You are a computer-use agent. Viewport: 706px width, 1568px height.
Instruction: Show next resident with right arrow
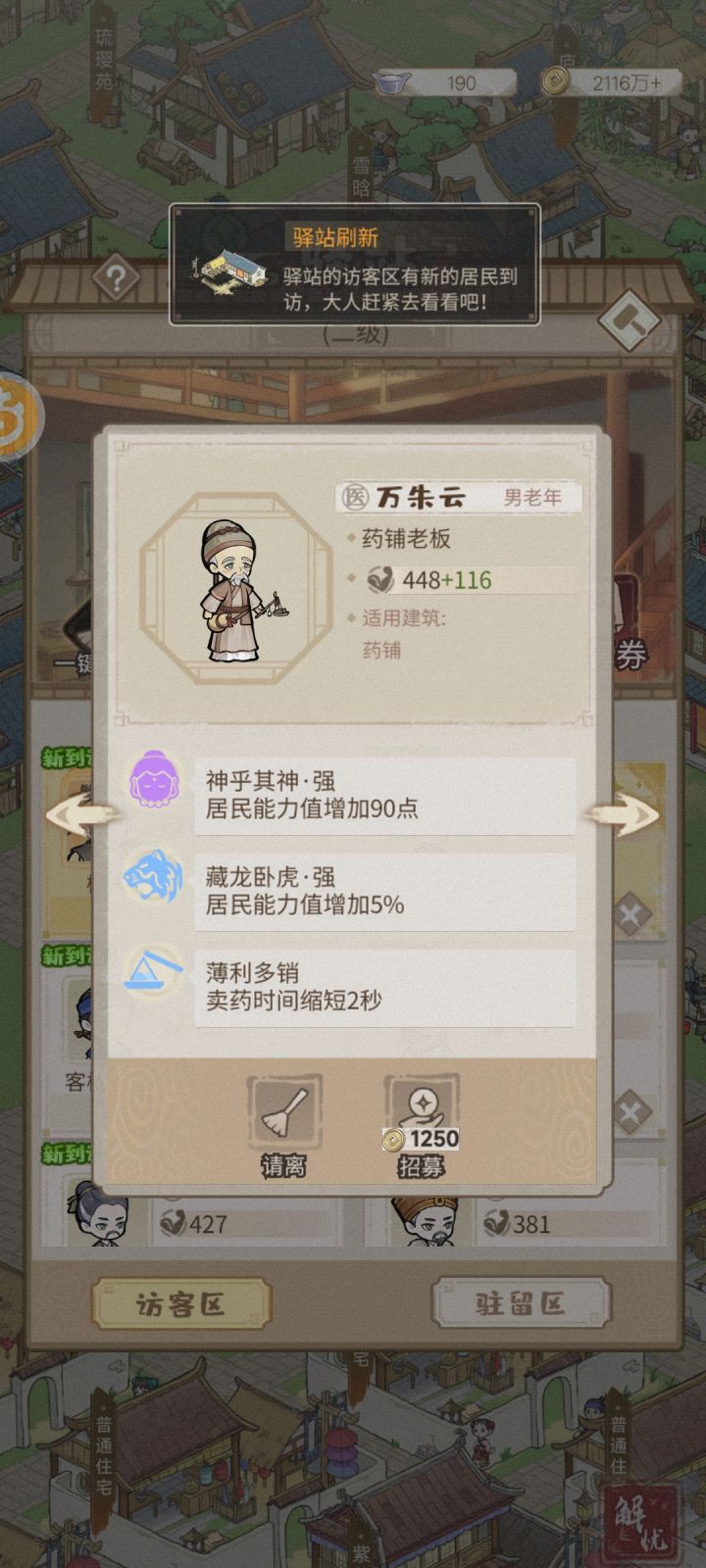point(624,815)
